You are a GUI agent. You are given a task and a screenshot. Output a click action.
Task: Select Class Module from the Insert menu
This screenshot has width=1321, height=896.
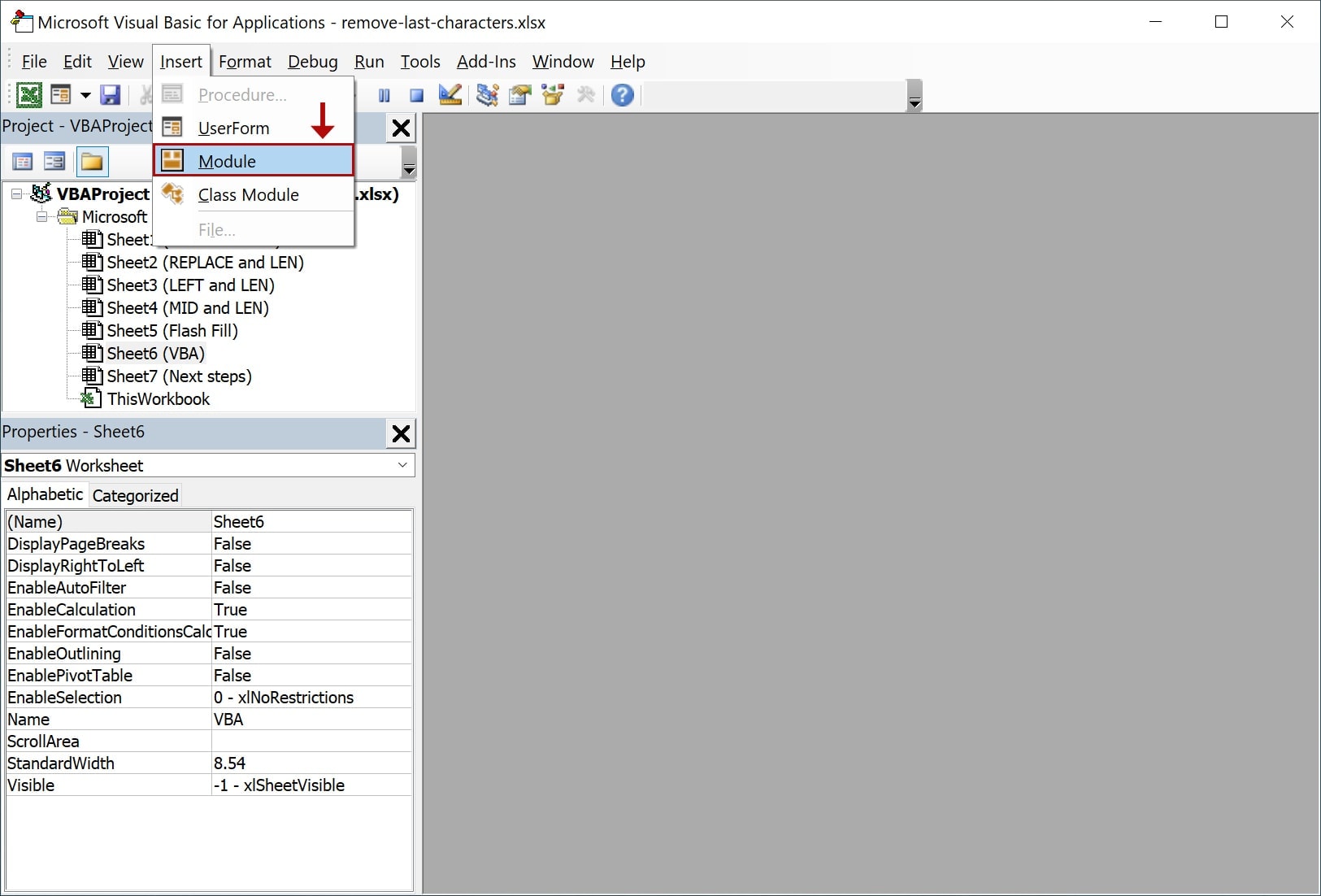[250, 194]
